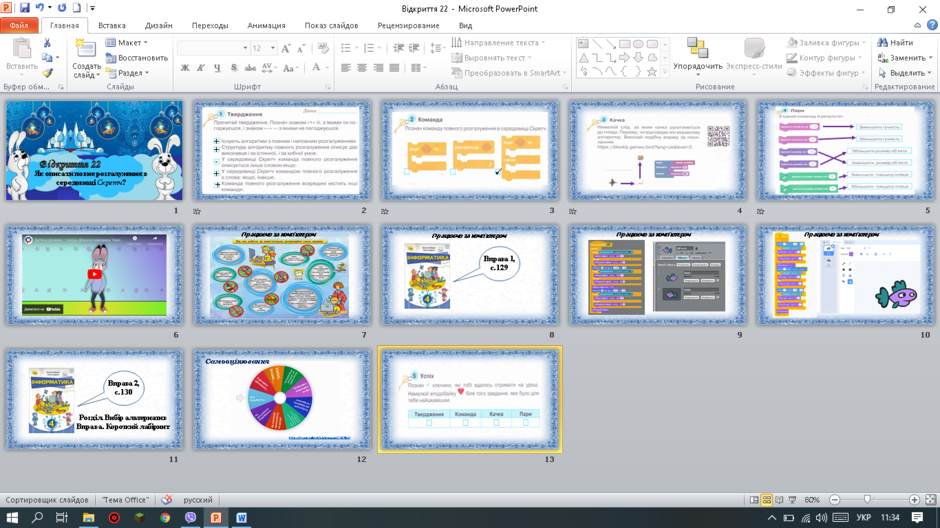
Task: Click Создать слайд new slide button
Action: (86, 58)
